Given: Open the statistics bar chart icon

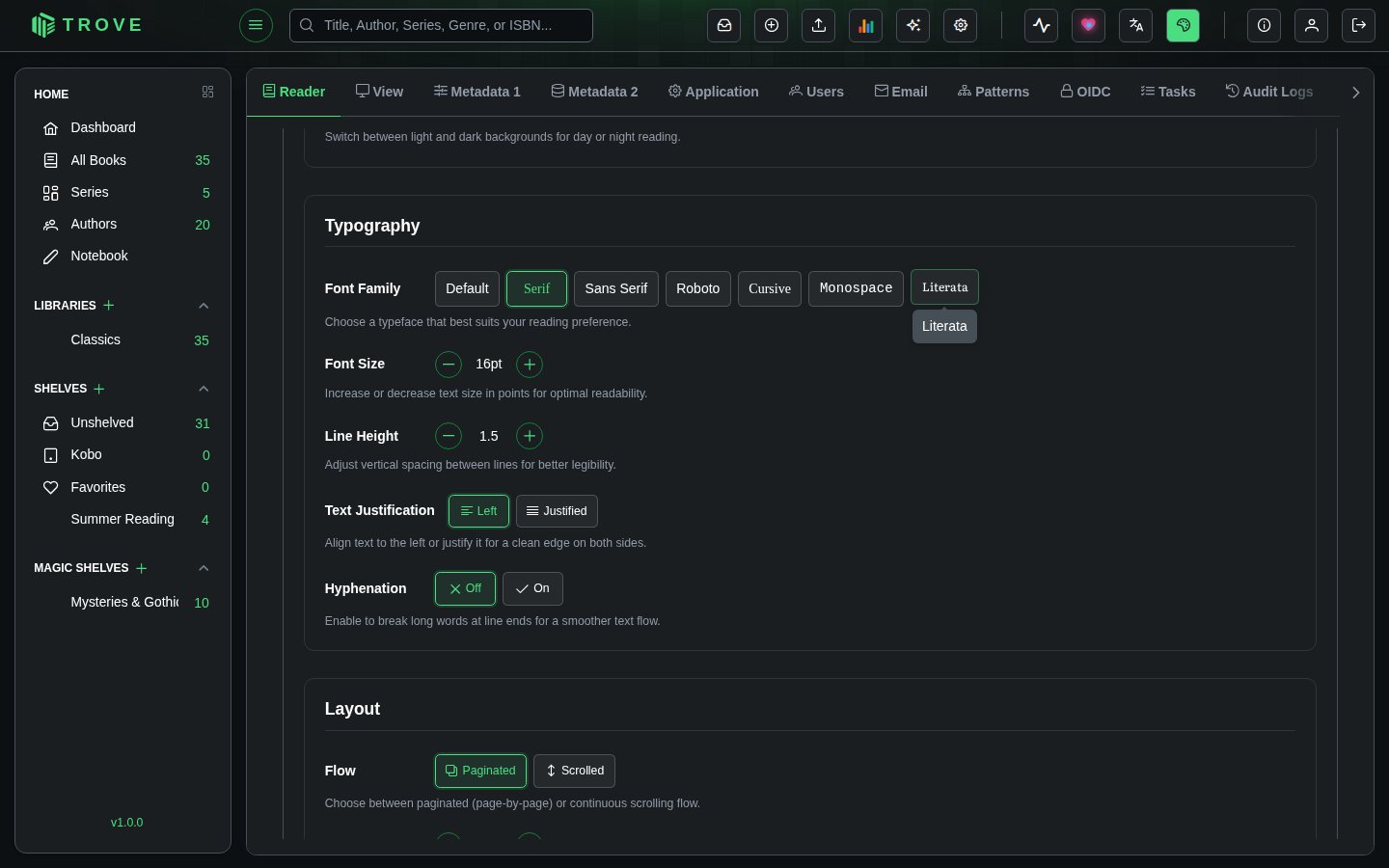Looking at the screenshot, I should coord(866,25).
